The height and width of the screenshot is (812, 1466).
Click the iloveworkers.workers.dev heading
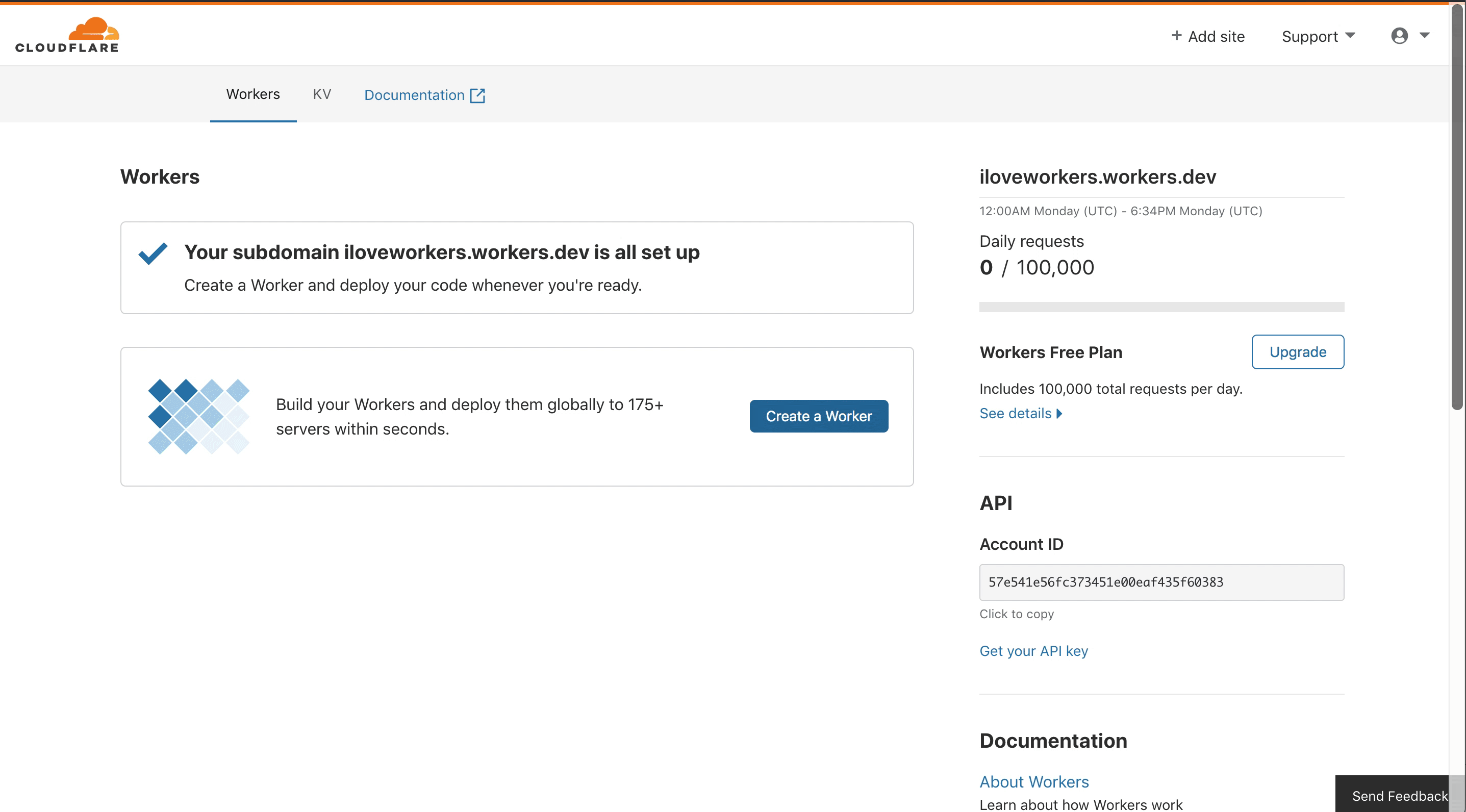(x=1097, y=176)
